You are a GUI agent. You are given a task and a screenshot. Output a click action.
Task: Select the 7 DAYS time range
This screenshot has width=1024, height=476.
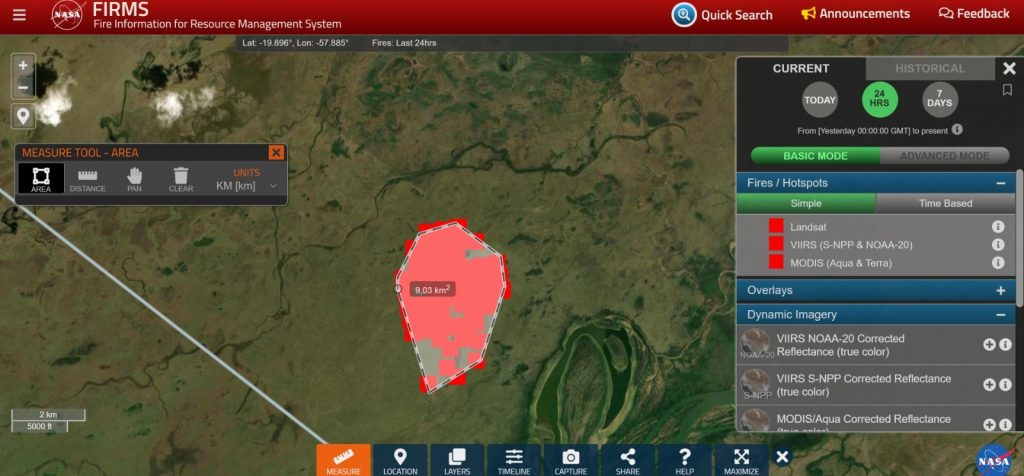[939, 99]
